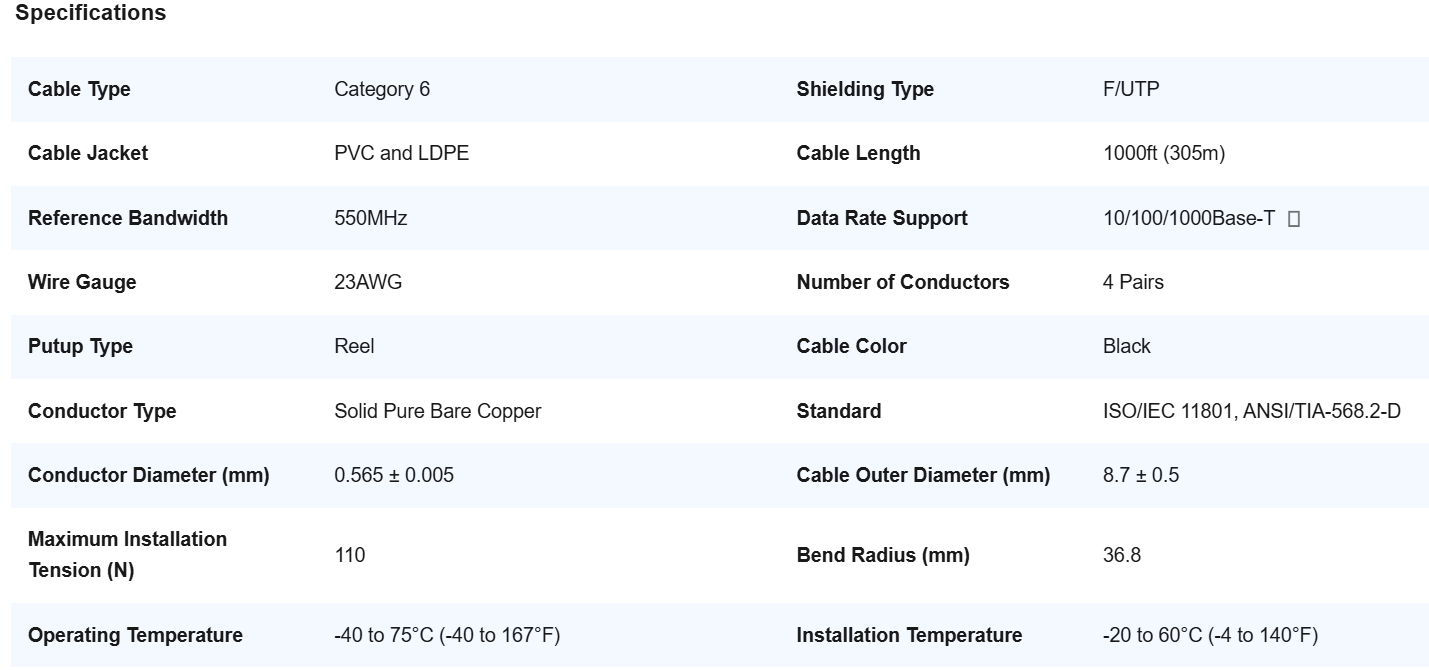This screenshot has height=670, width=1429.
Task: Click the 8.7 ± 0.5 outer diameter
Action: pos(1140,475)
